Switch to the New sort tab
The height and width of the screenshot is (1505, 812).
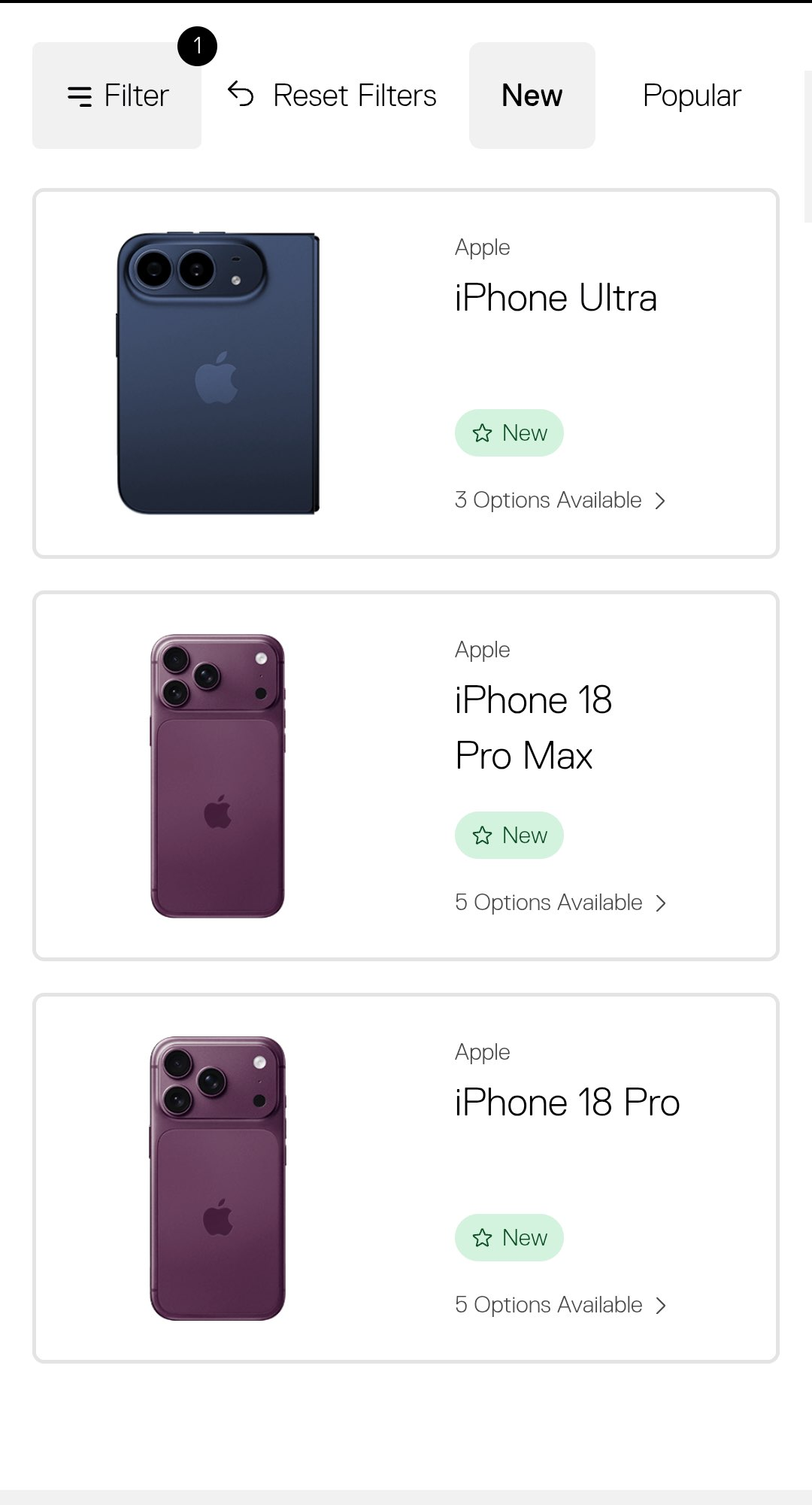[532, 96]
